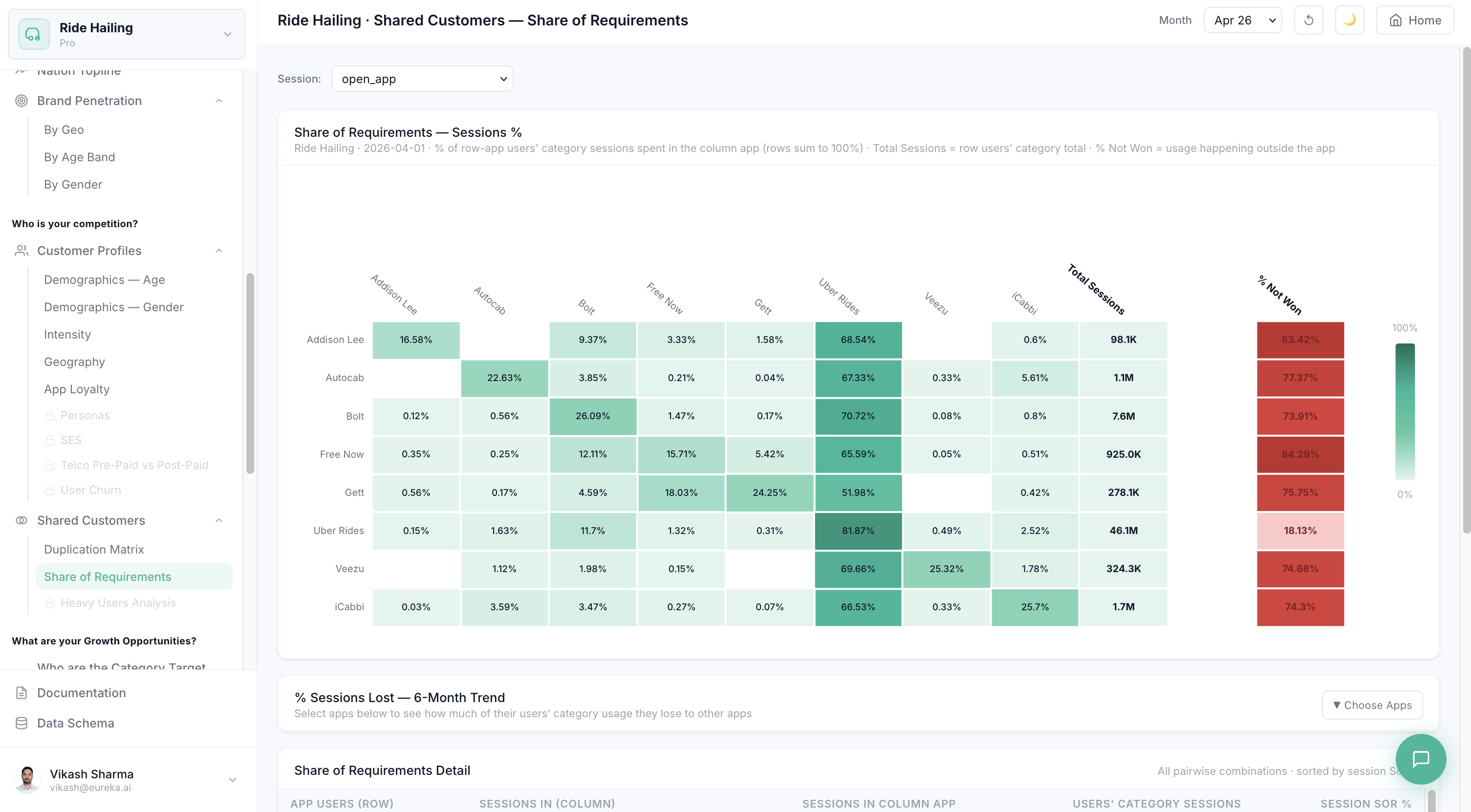Click the Bolt row 26.09% cell
This screenshot has height=812, width=1471.
(593, 416)
